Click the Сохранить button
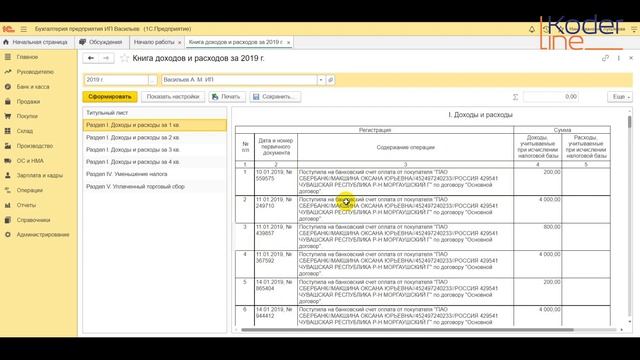The height and width of the screenshot is (360, 640). click(275, 97)
